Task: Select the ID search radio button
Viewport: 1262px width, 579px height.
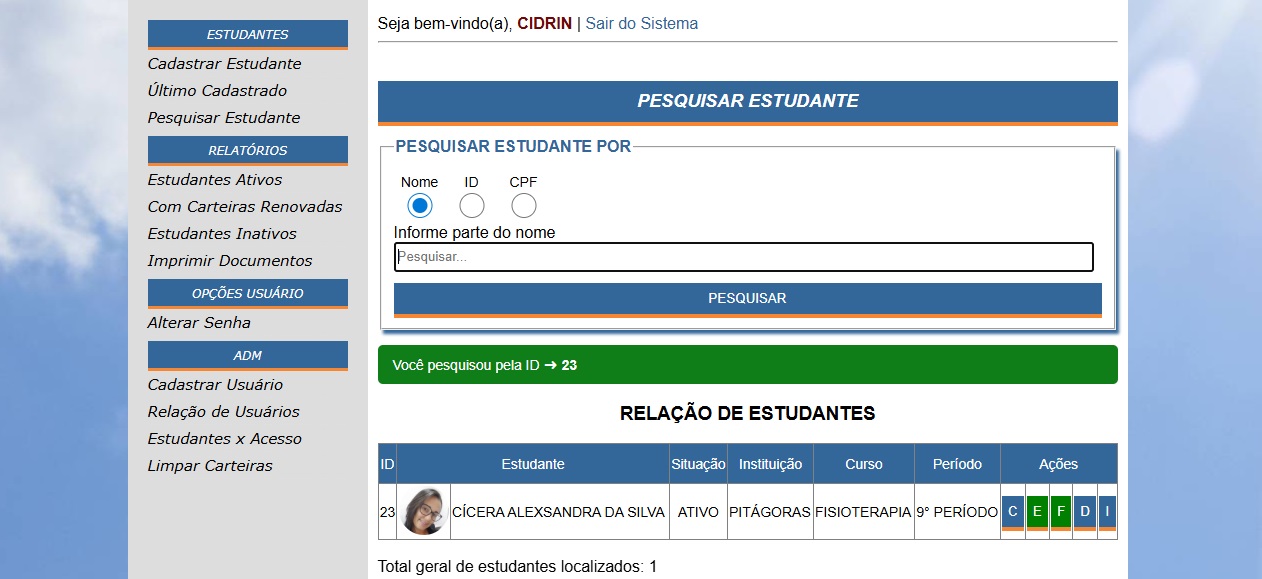Action: (472, 206)
